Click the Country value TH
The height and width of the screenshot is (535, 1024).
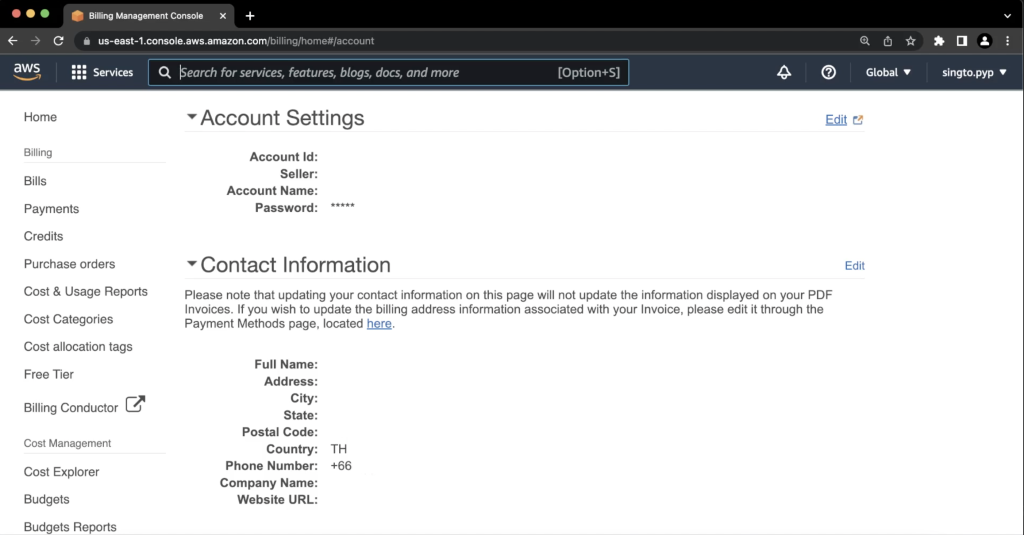click(x=339, y=449)
